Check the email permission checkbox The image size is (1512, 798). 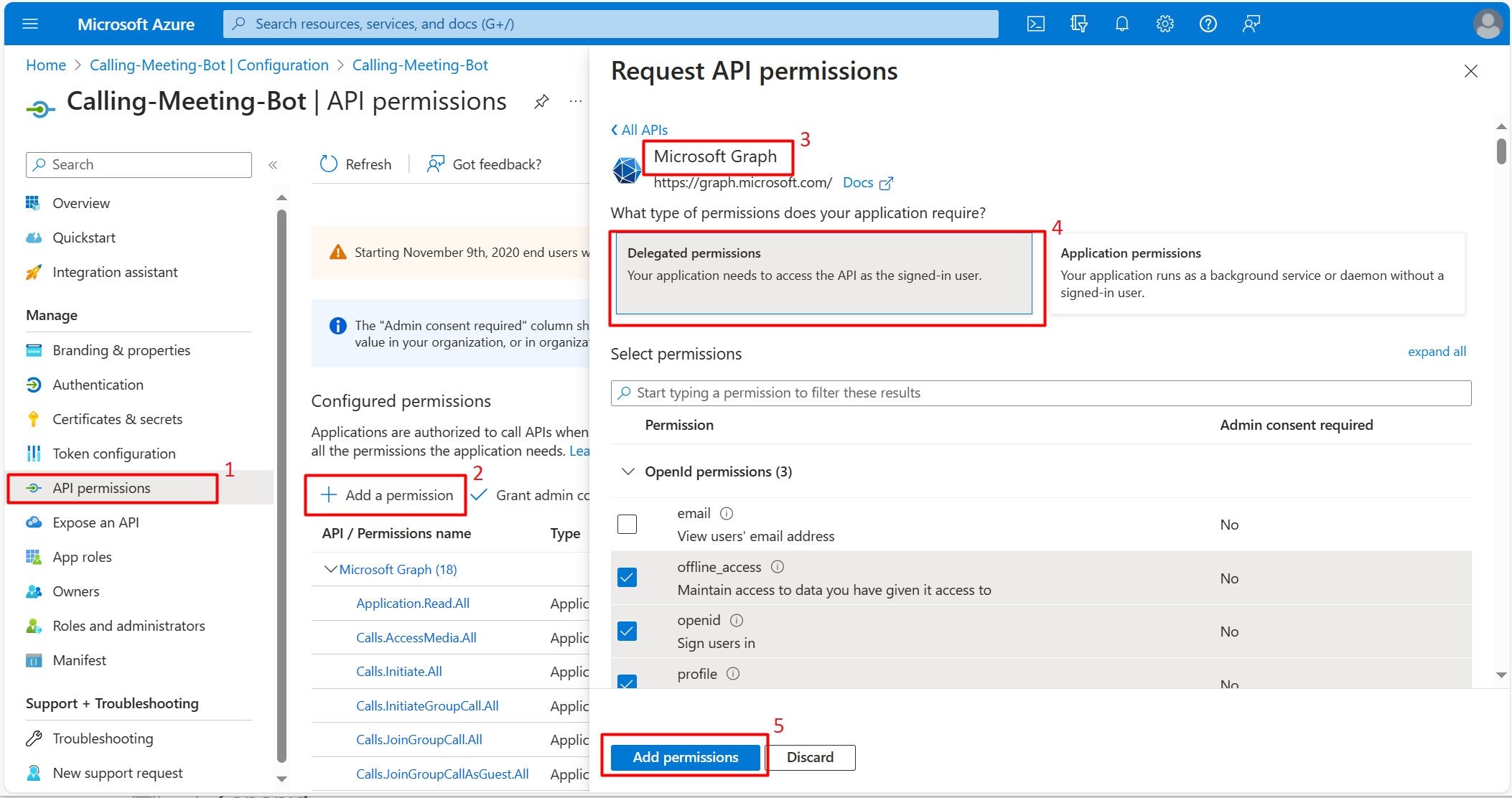pyautogui.click(x=627, y=524)
